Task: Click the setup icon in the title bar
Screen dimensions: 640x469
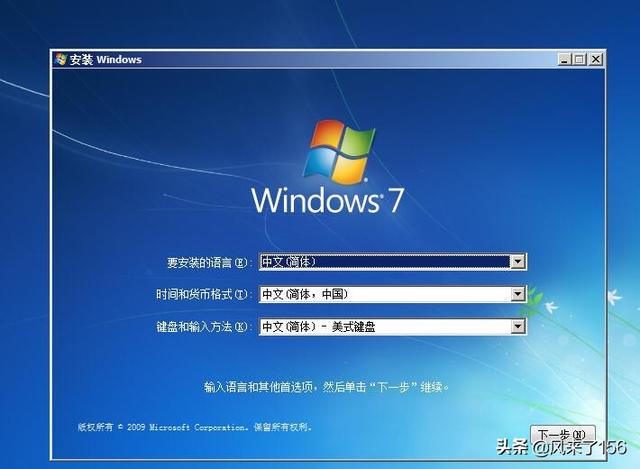Action: (59, 60)
